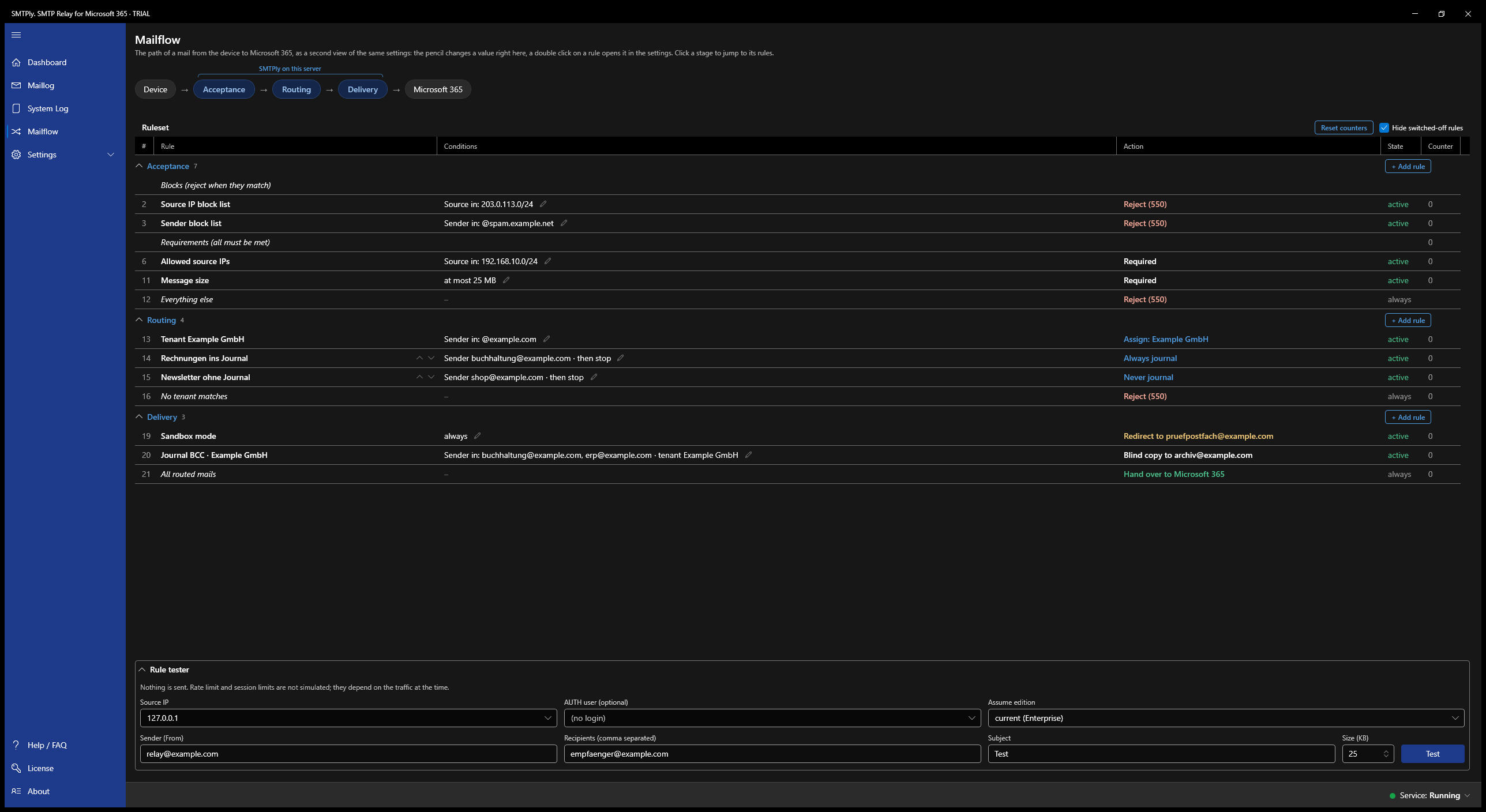Open the Assume edition dropdown

click(x=1226, y=718)
